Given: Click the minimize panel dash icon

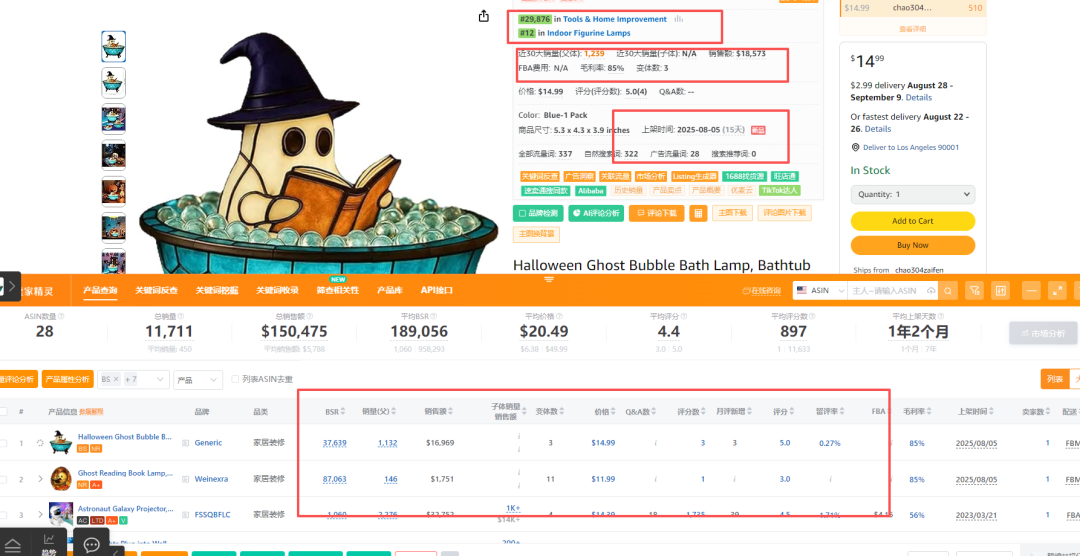Looking at the screenshot, I should pos(1031,291).
